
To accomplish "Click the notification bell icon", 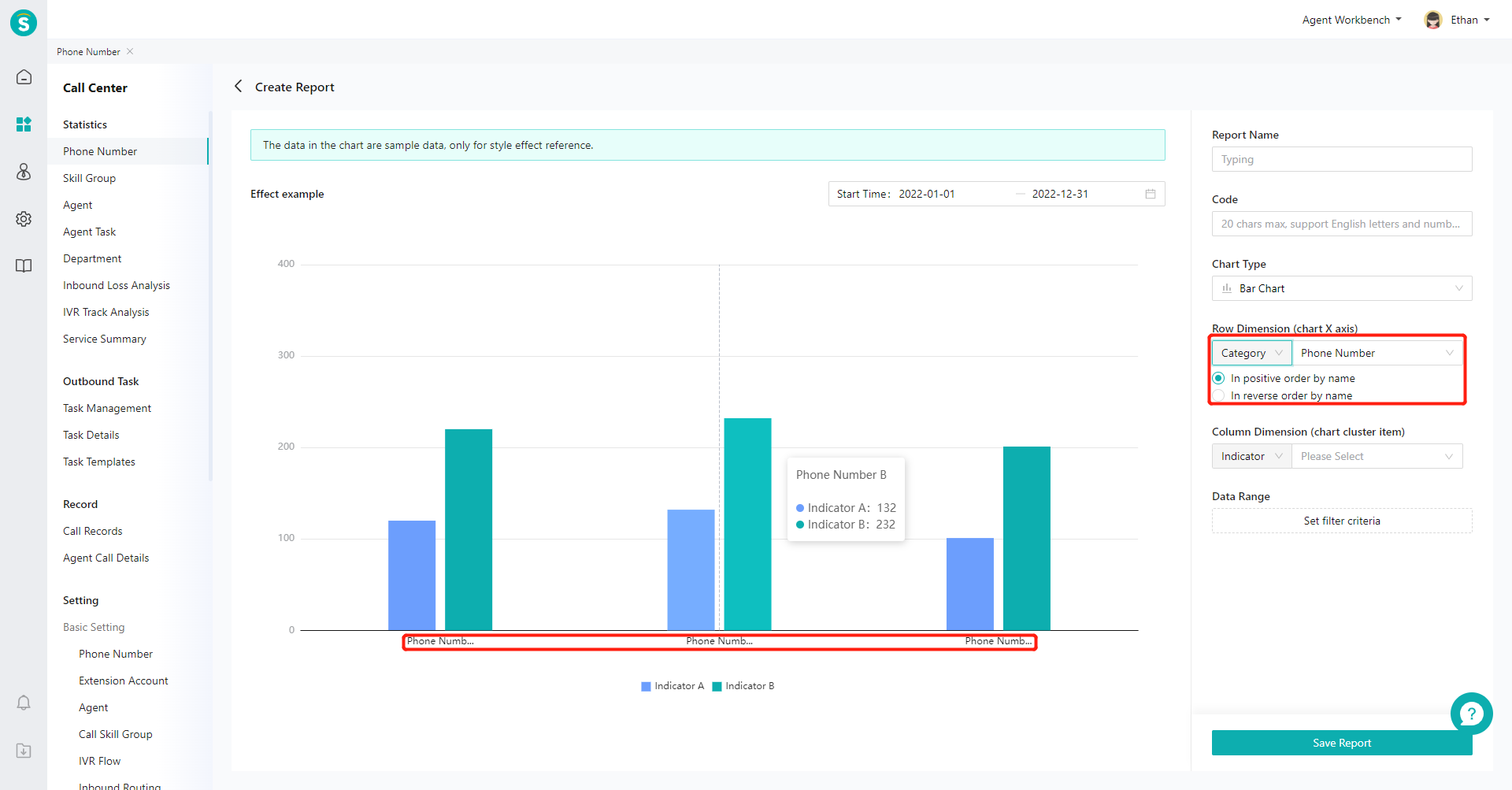I will [x=24, y=703].
